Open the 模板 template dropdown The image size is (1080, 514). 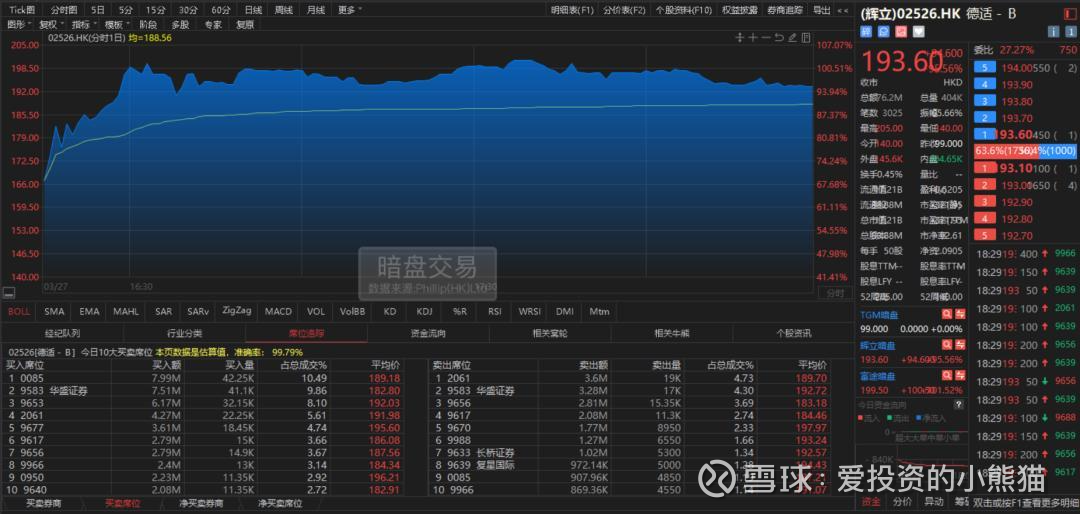tap(115, 24)
